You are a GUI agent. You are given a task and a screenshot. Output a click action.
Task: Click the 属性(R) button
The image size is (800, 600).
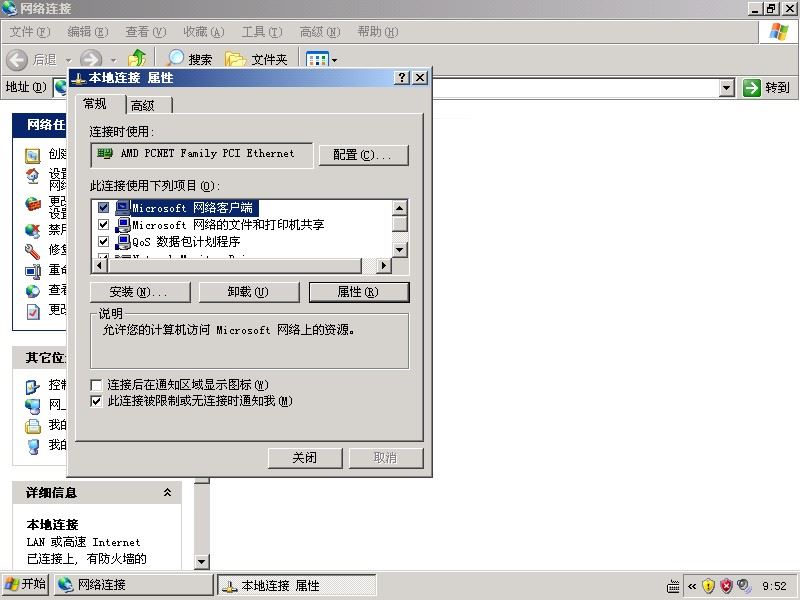359,292
